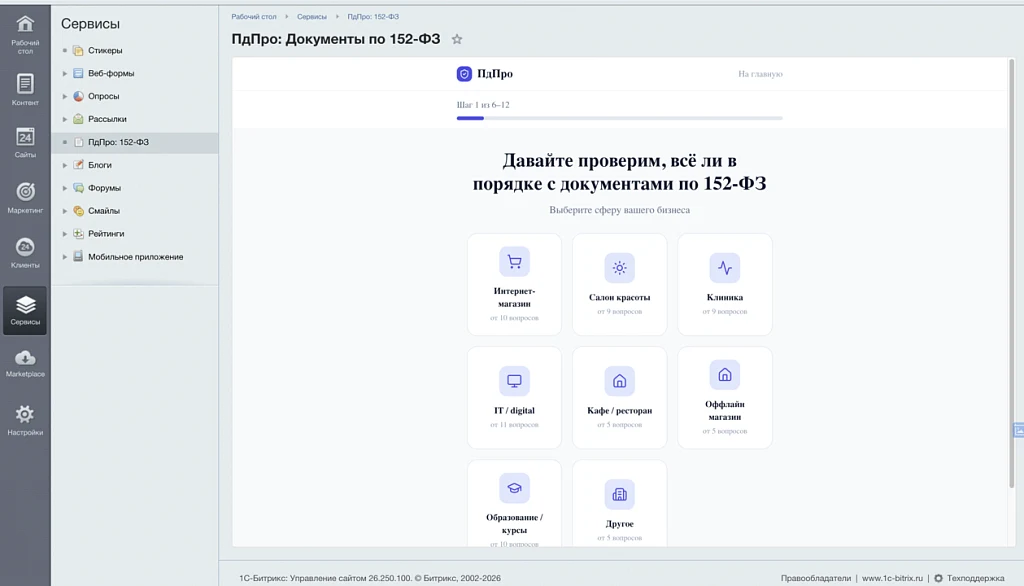1024x586 pixels.
Task: Click the step progress bar
Action: [620, 118]
